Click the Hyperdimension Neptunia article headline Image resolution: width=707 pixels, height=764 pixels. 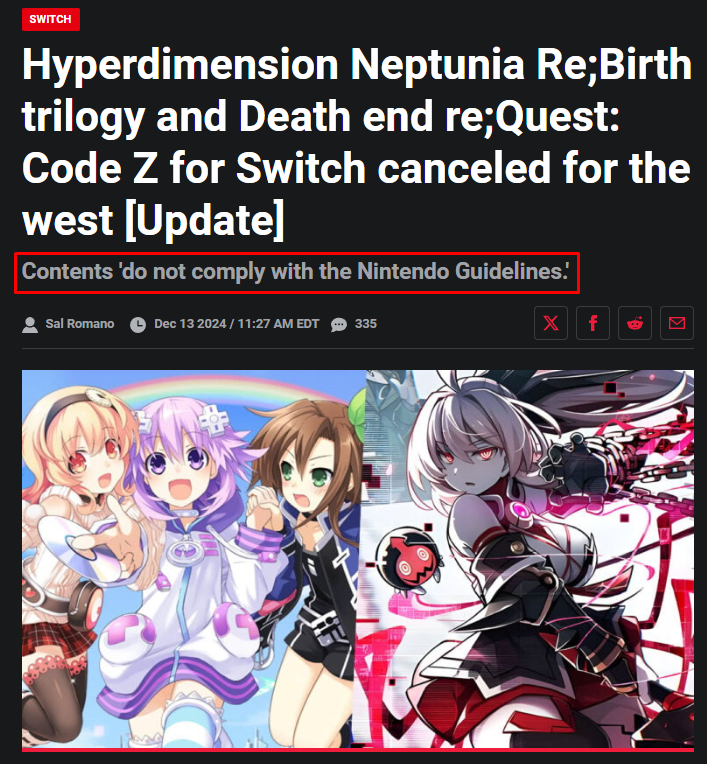click(357, 141)
